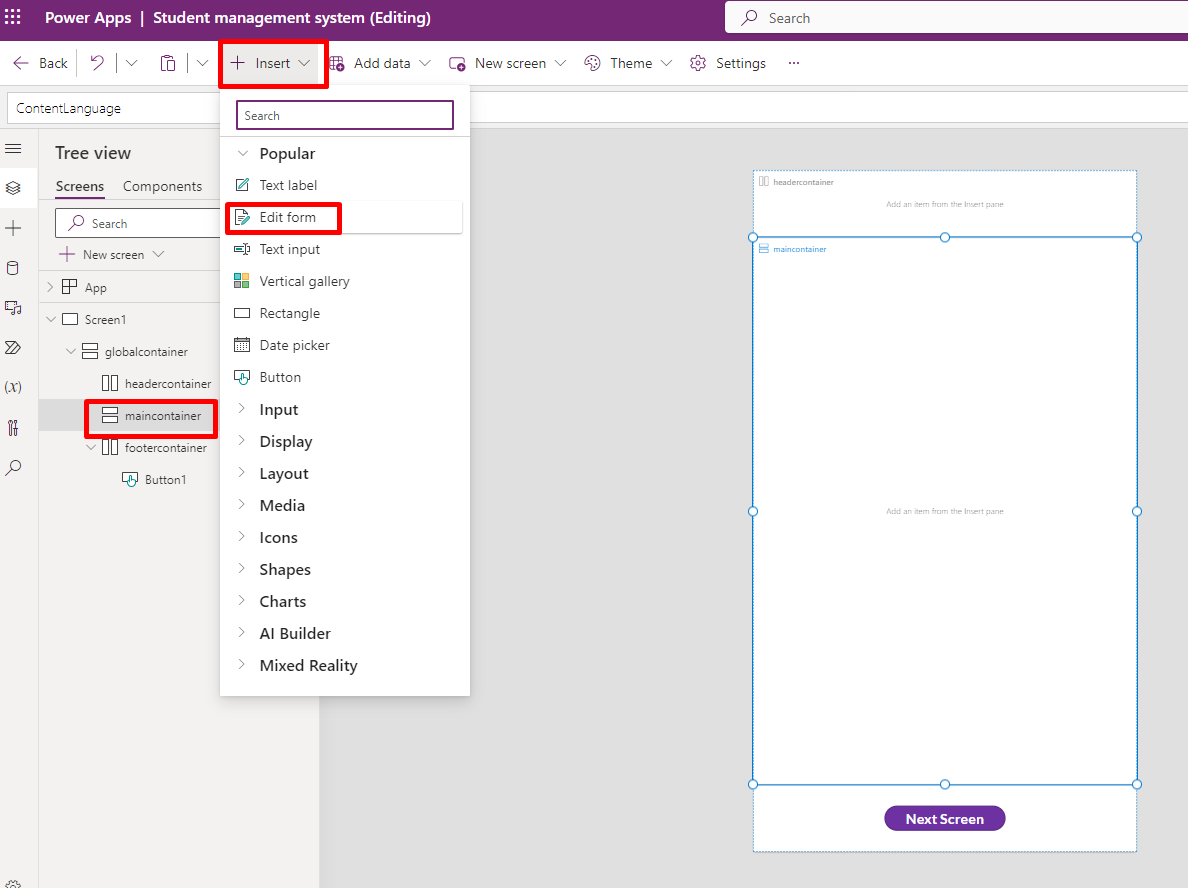Collapse the footercontainer node

[91, 448]
